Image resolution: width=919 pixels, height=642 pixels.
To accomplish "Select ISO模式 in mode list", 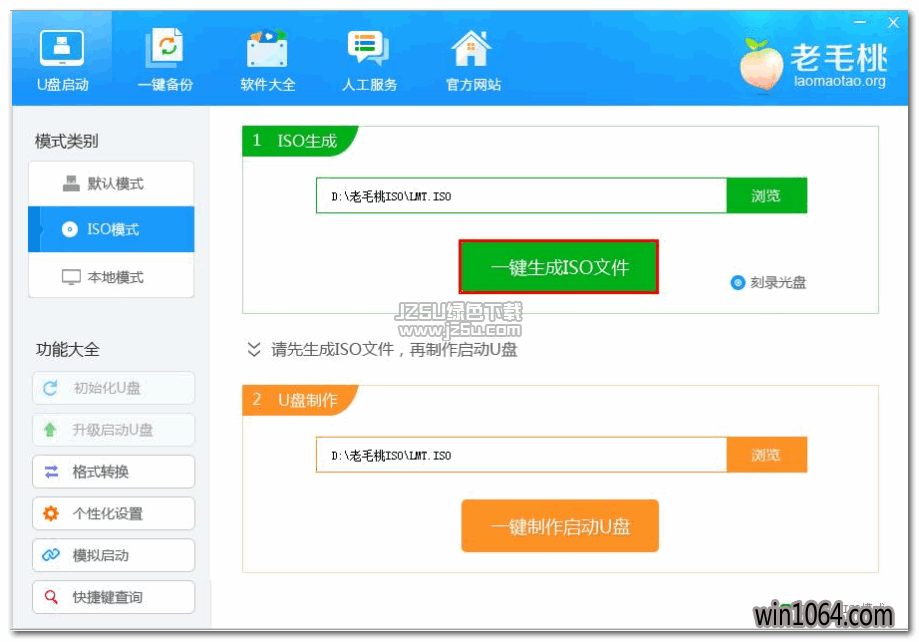I will click(111, 229).
